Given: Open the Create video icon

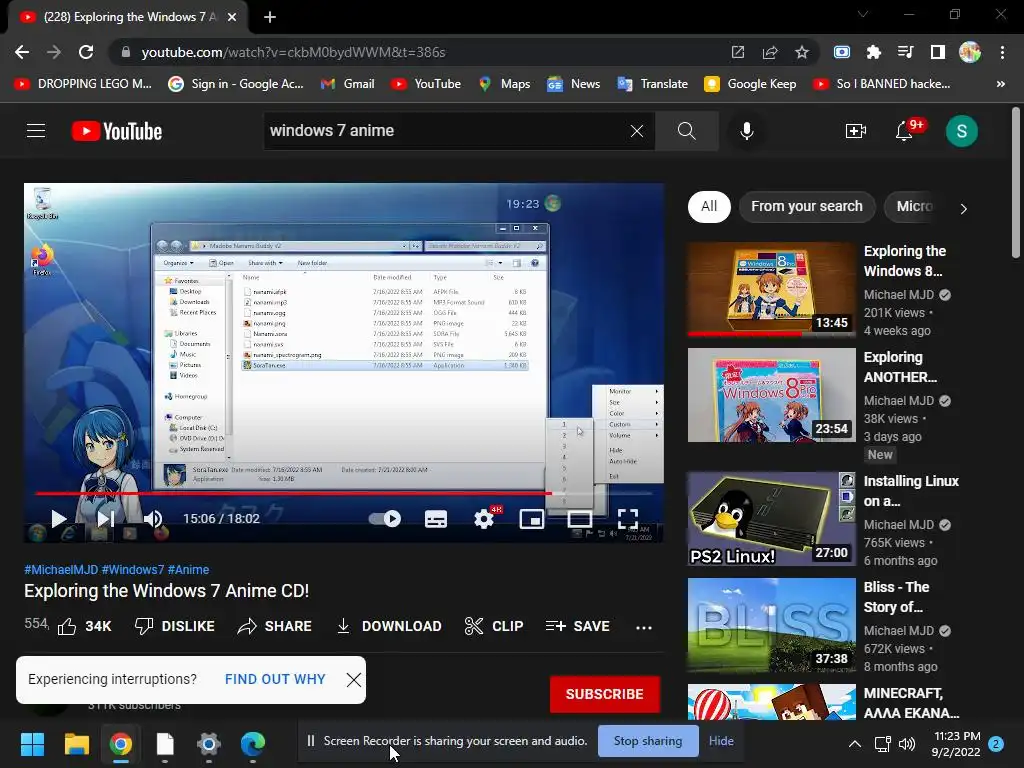Looking at the screenshot, I should pyautogui.click(x=856, y=131).
